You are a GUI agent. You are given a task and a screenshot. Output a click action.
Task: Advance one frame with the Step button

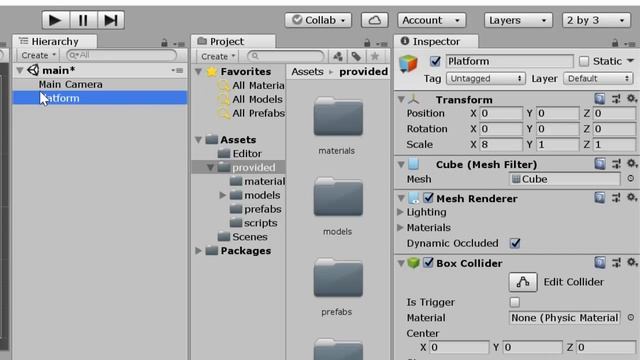pos(111,20)
